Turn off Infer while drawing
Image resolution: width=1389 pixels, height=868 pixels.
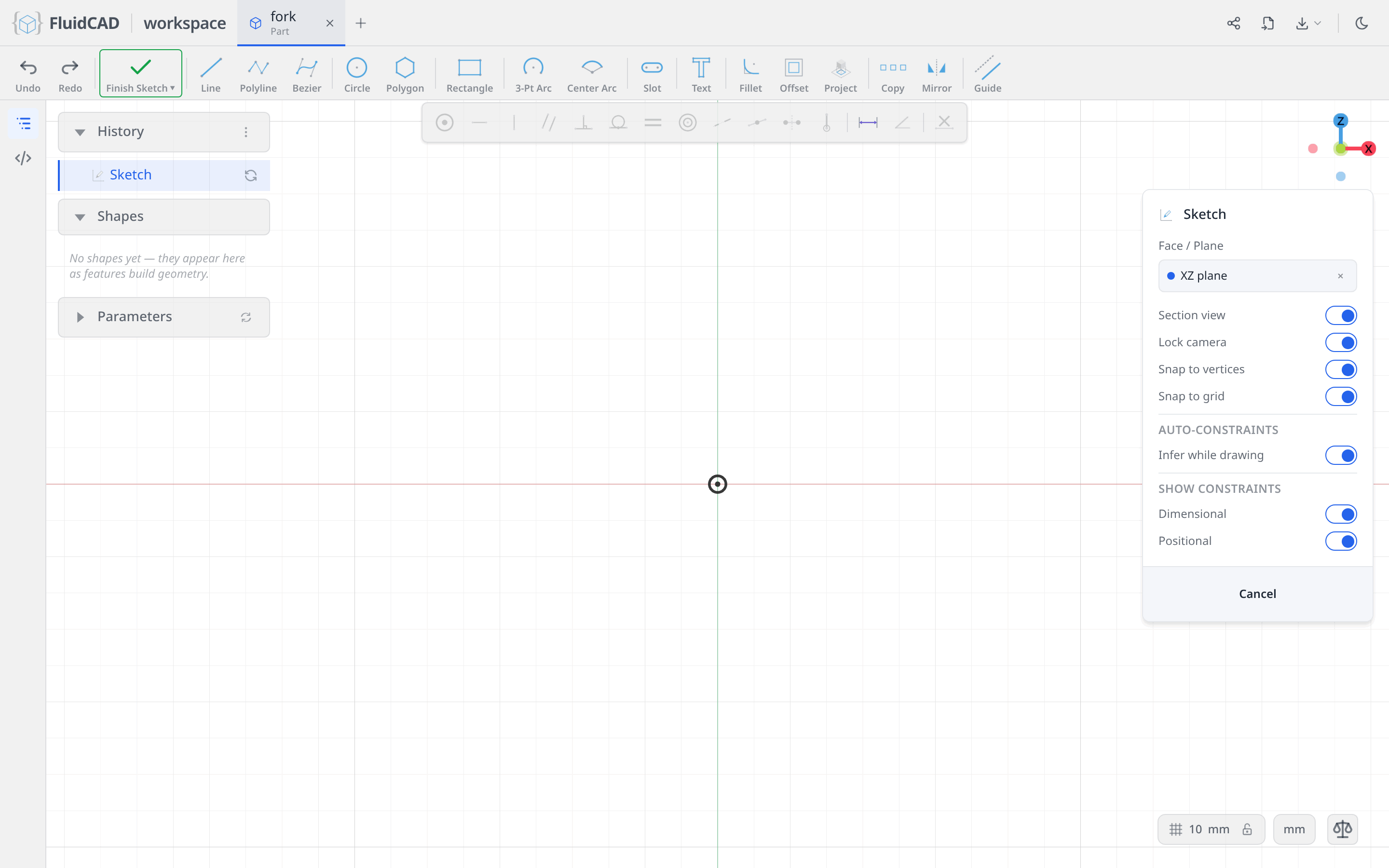tap(1341, 455)
